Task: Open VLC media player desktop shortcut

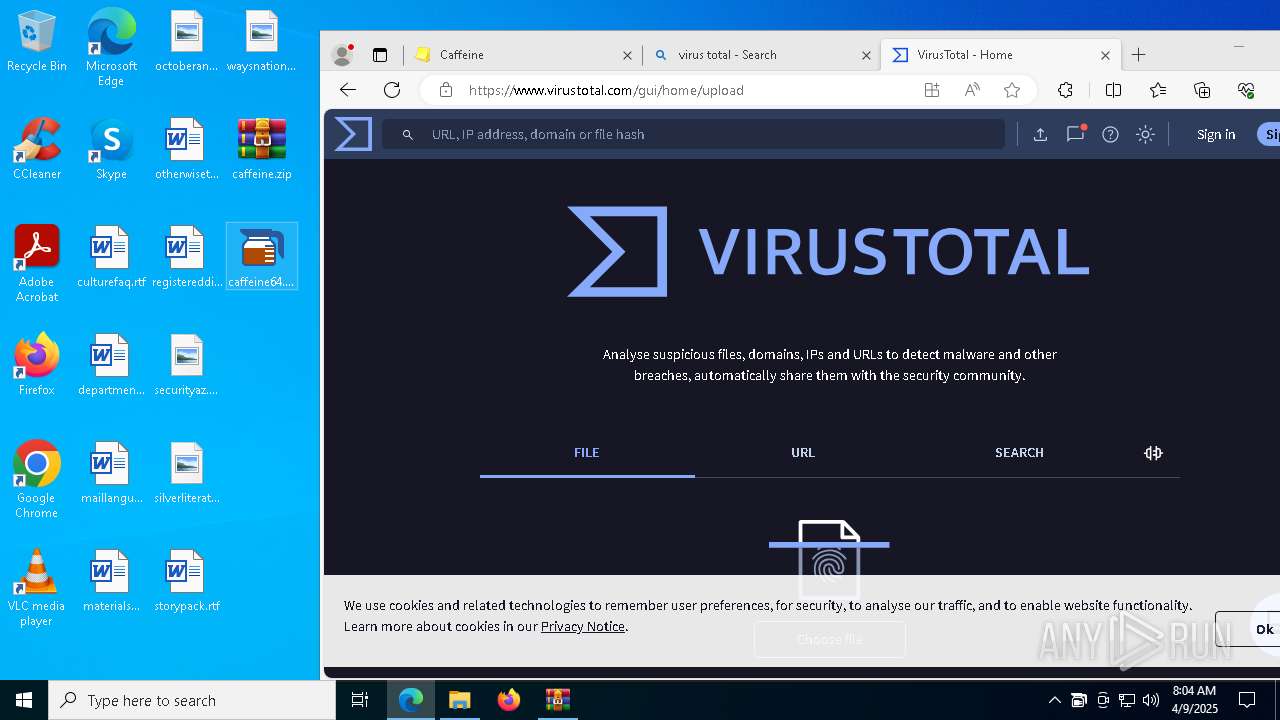Action: tap(37, 588)
